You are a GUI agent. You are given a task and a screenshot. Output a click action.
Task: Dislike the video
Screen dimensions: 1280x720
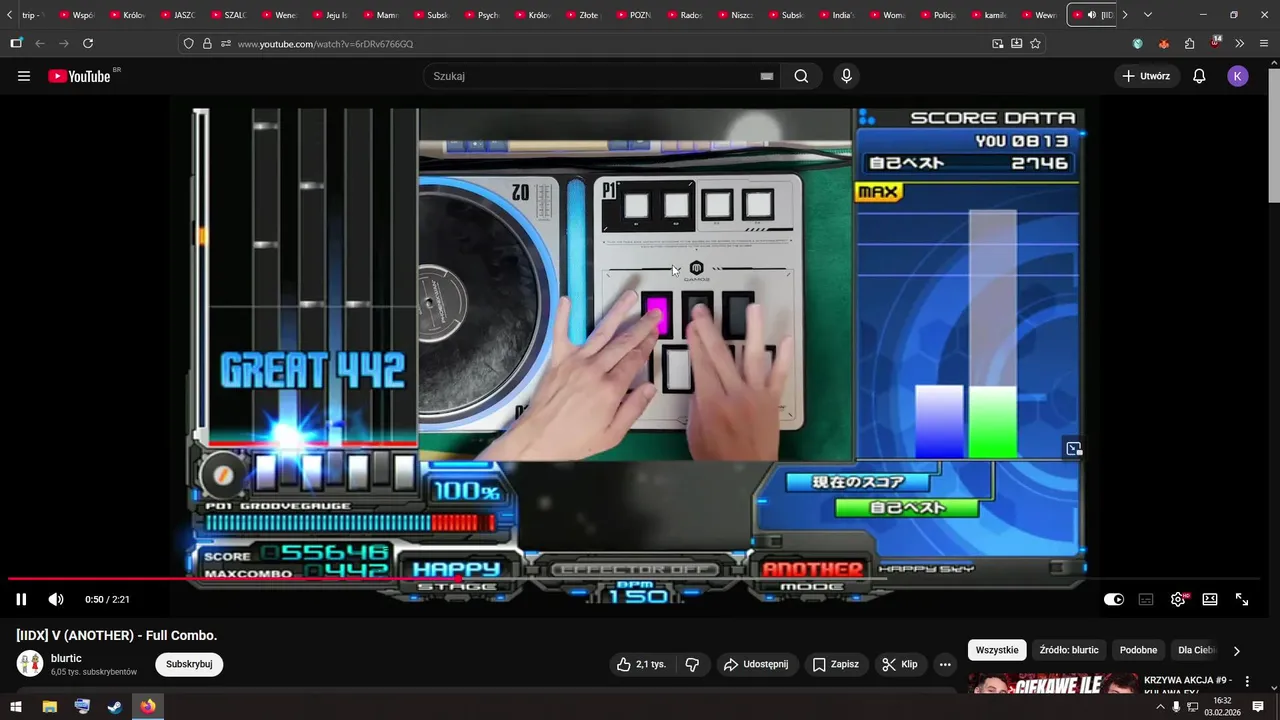[692, 664]
